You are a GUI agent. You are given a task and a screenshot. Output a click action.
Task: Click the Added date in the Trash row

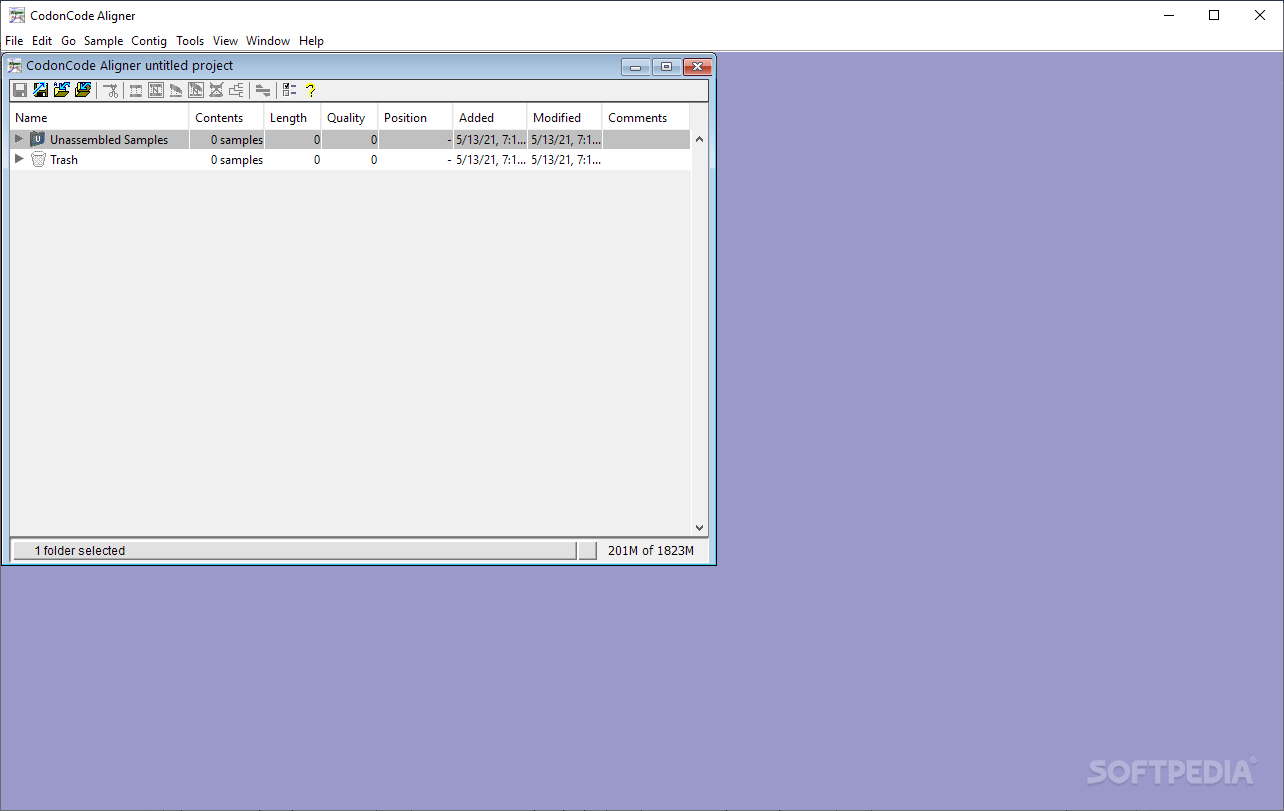point(491,160)
